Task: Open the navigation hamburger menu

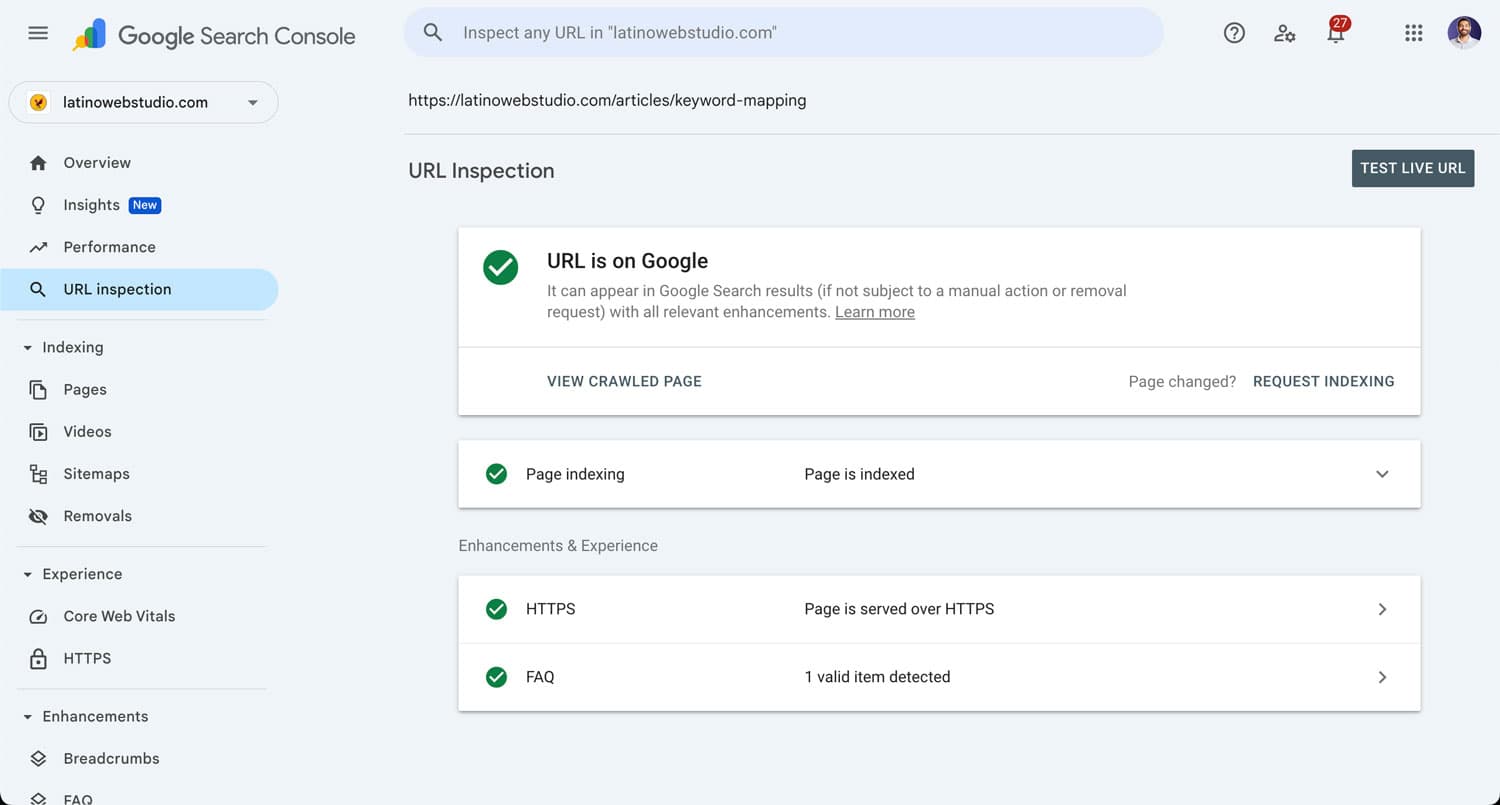Action: click(x=38, y=33)
